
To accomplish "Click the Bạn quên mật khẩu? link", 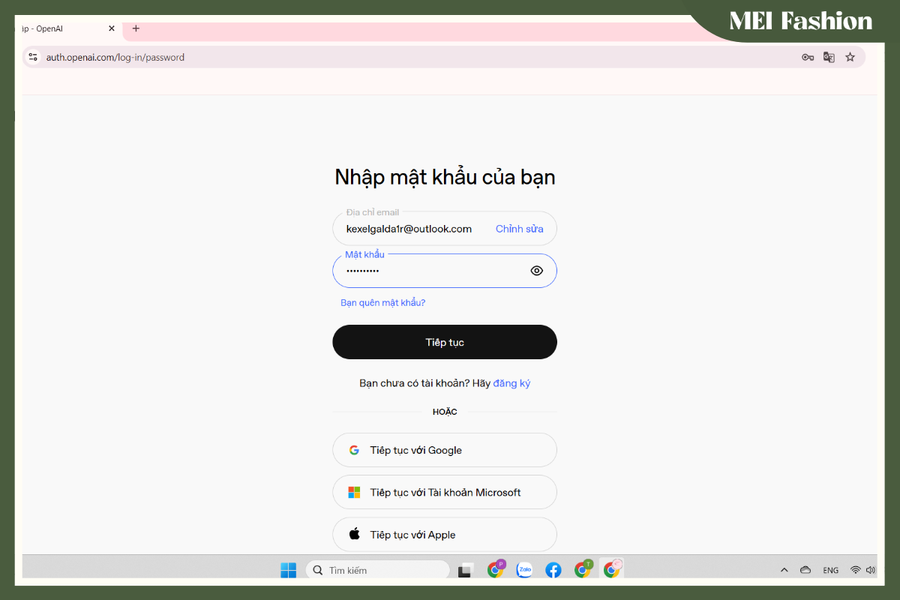I will [x=383, y=303].
